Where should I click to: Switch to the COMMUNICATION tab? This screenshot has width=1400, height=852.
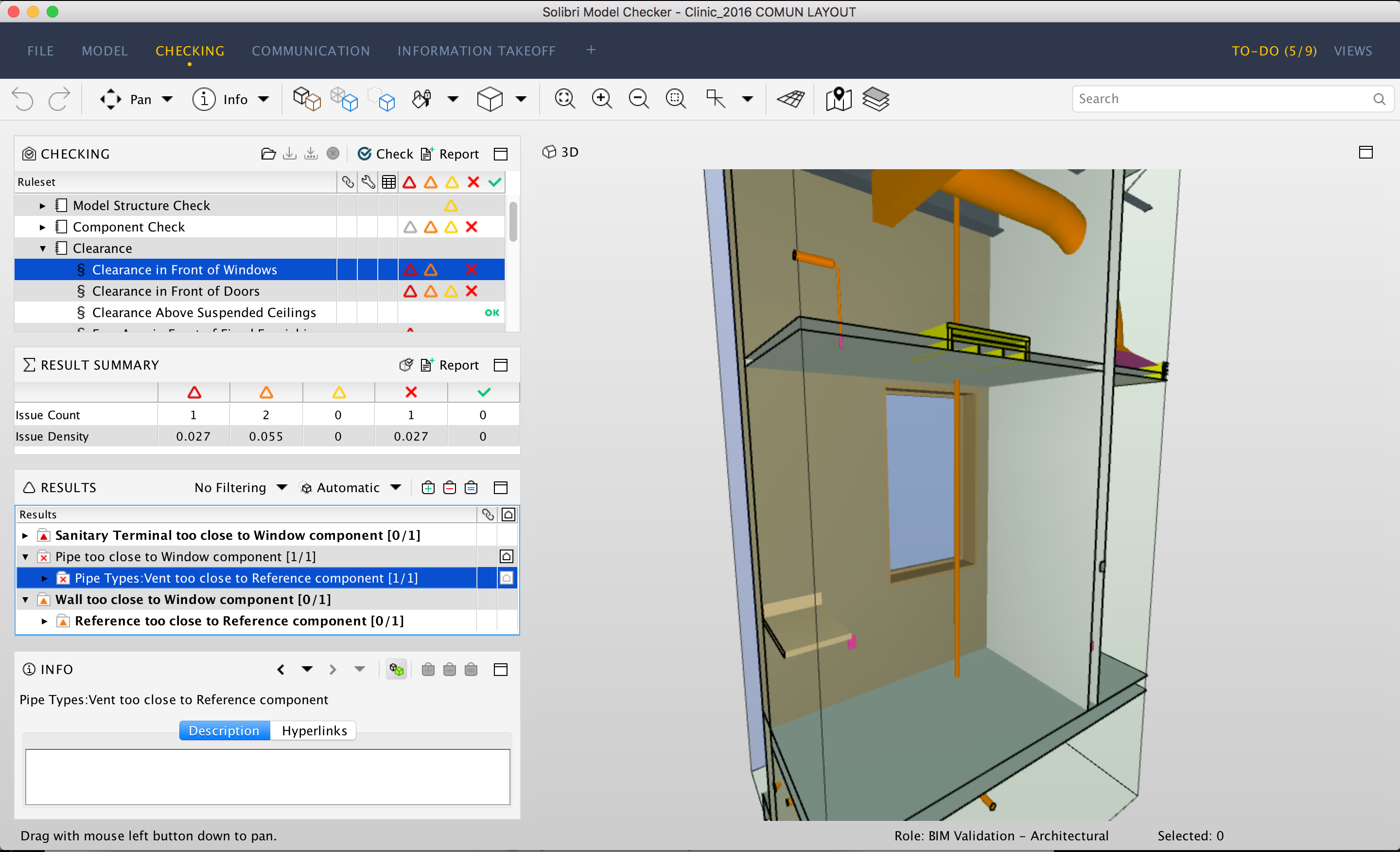[x=311, y=51]
